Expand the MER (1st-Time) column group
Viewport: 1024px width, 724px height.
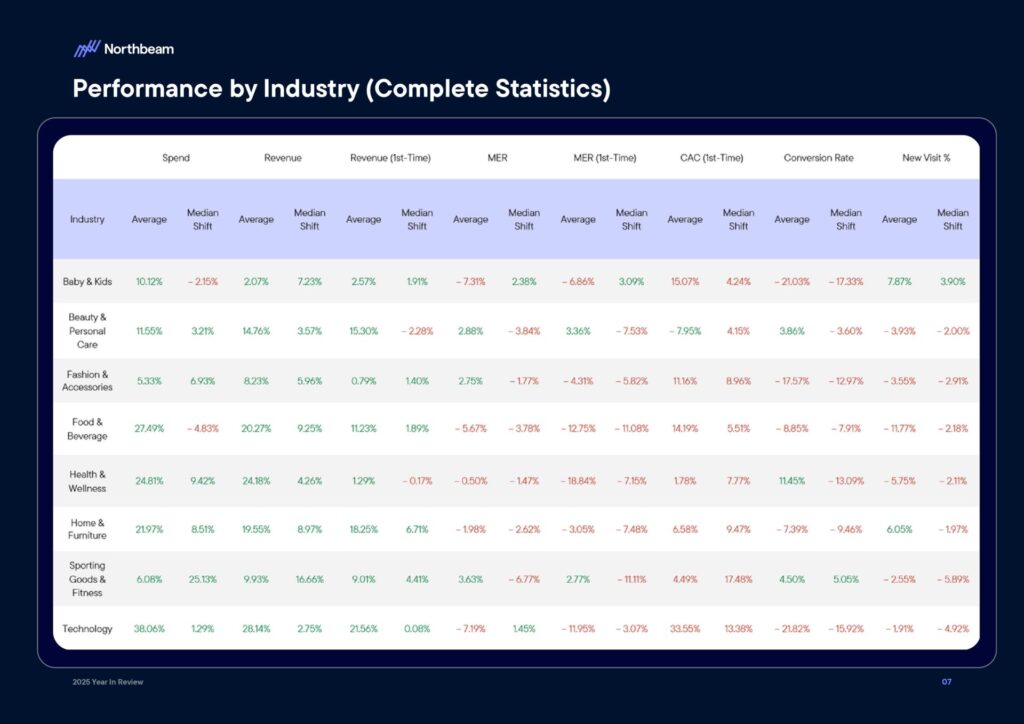click(604, 157)
